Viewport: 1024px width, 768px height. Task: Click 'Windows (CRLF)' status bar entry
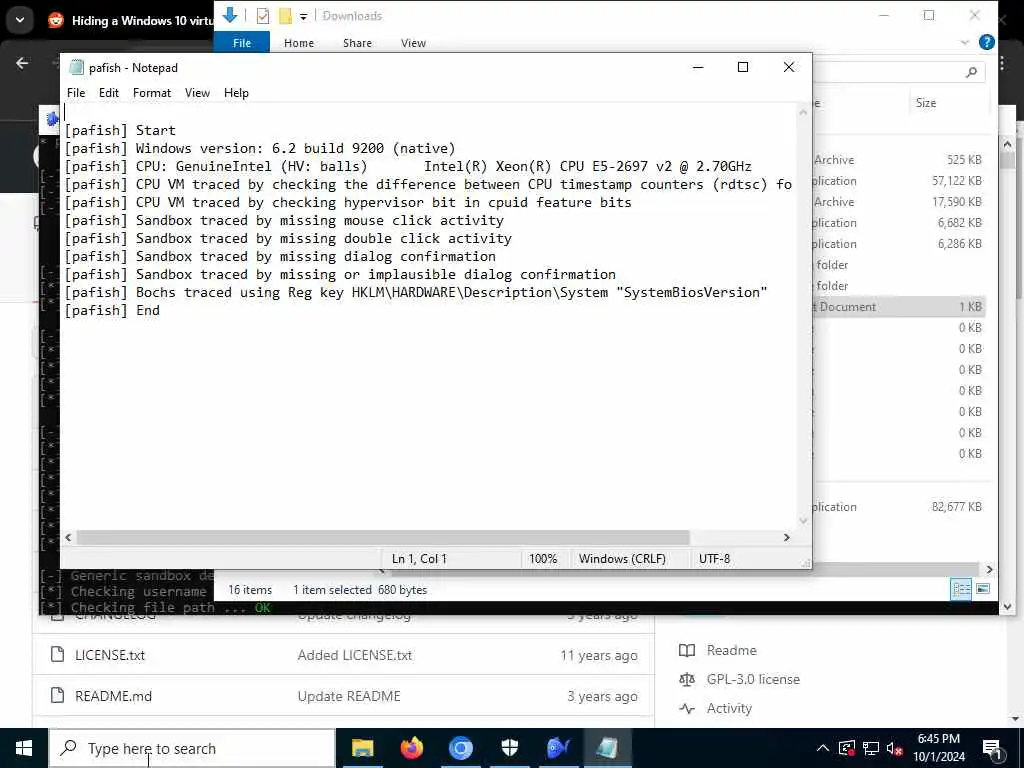(x=622, y=559)
